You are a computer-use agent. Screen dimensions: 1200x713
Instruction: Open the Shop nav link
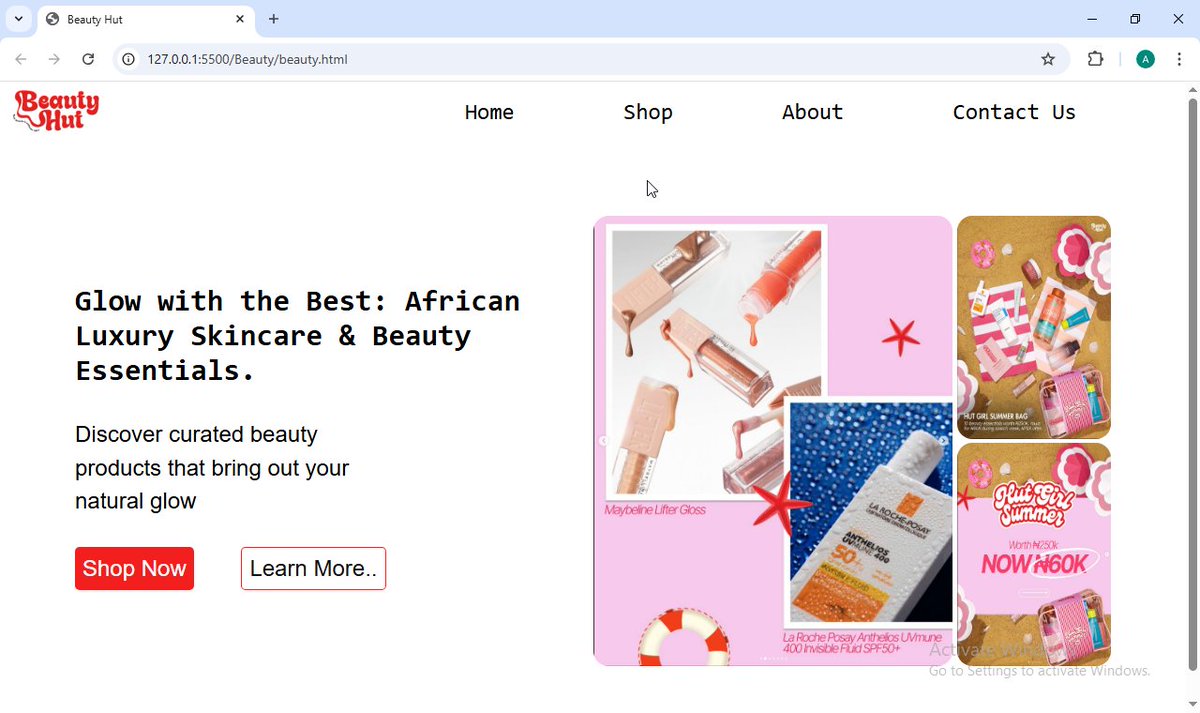click(x=648, y=112)
